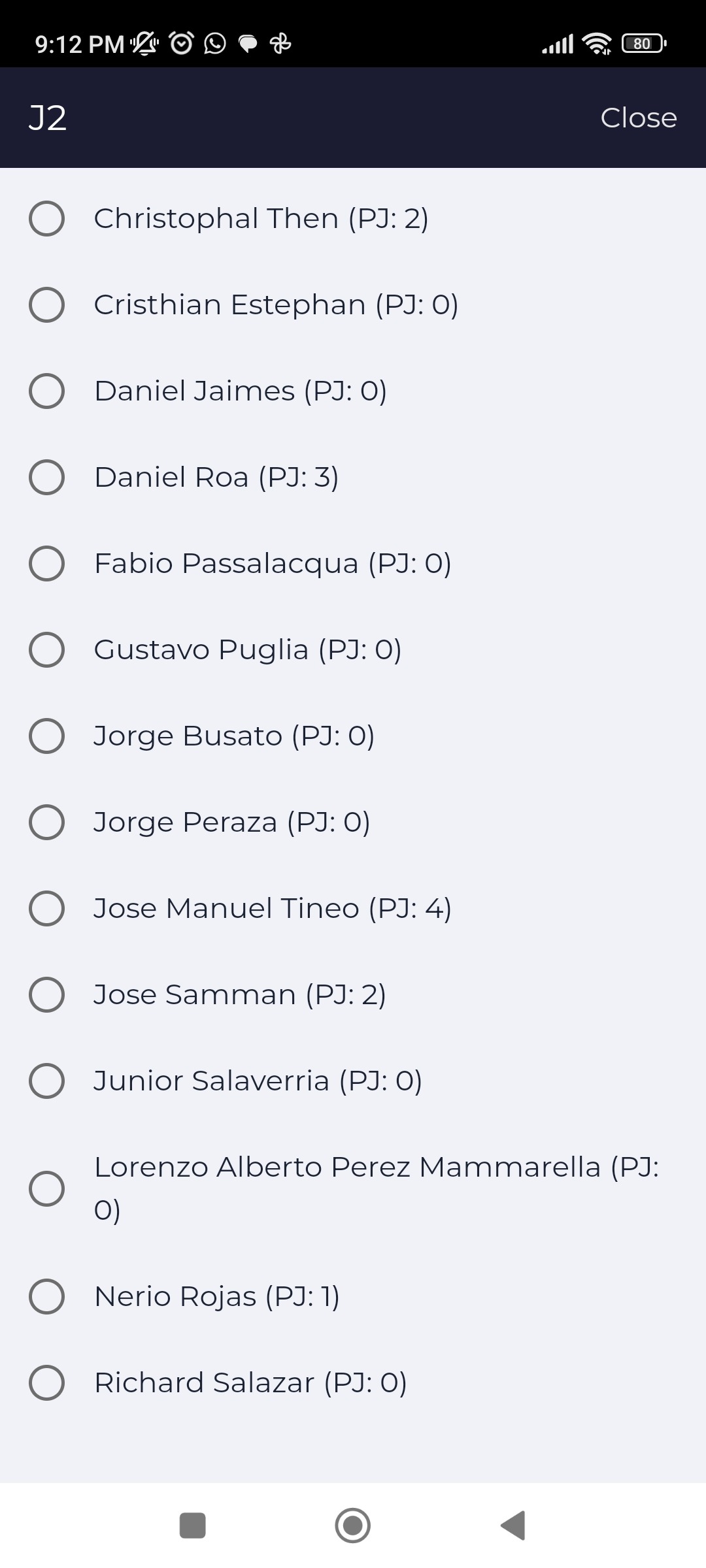Viewport: 706px width, 1568px height.
Task: Tap the muted bell status icon
Action: (145, 44)
